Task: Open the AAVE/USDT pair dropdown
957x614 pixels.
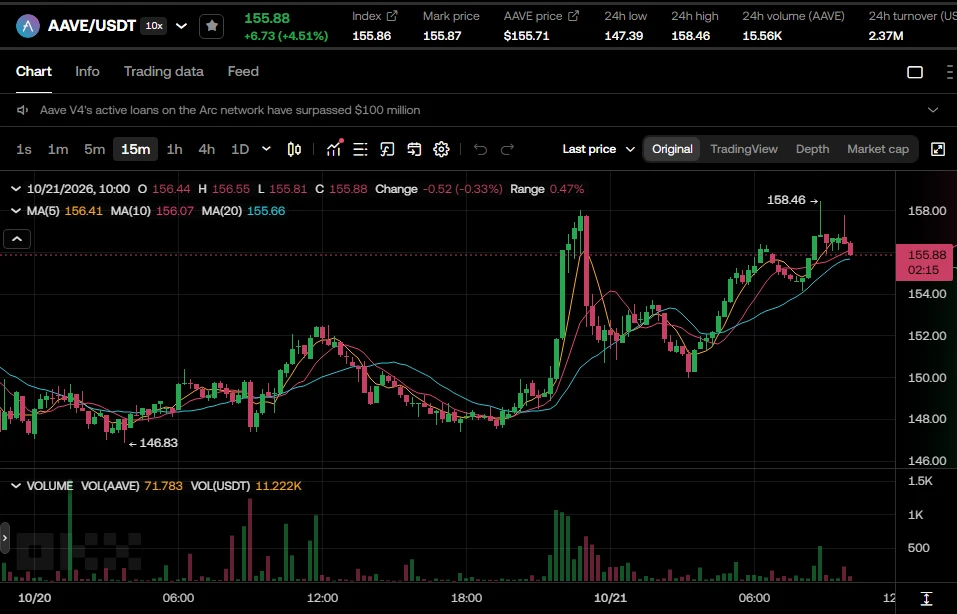Action: coord(181,26)
